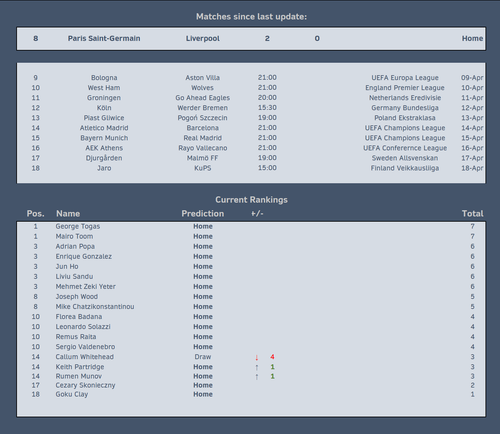
Task: Click UEFA Conferernce League label
Action: coord(405,148)
